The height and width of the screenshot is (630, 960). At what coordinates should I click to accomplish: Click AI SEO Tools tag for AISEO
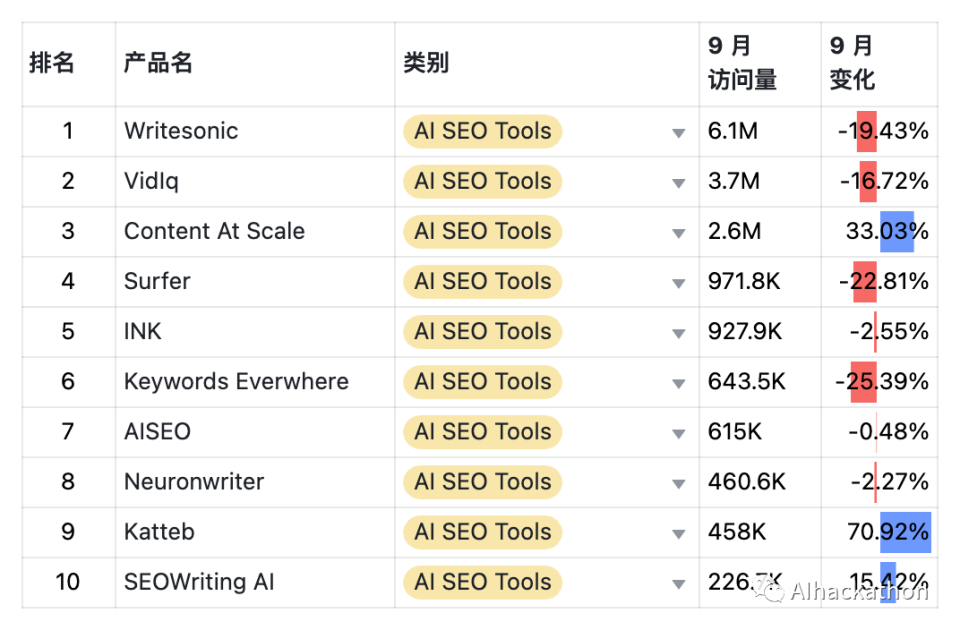(x=482, y=432)
